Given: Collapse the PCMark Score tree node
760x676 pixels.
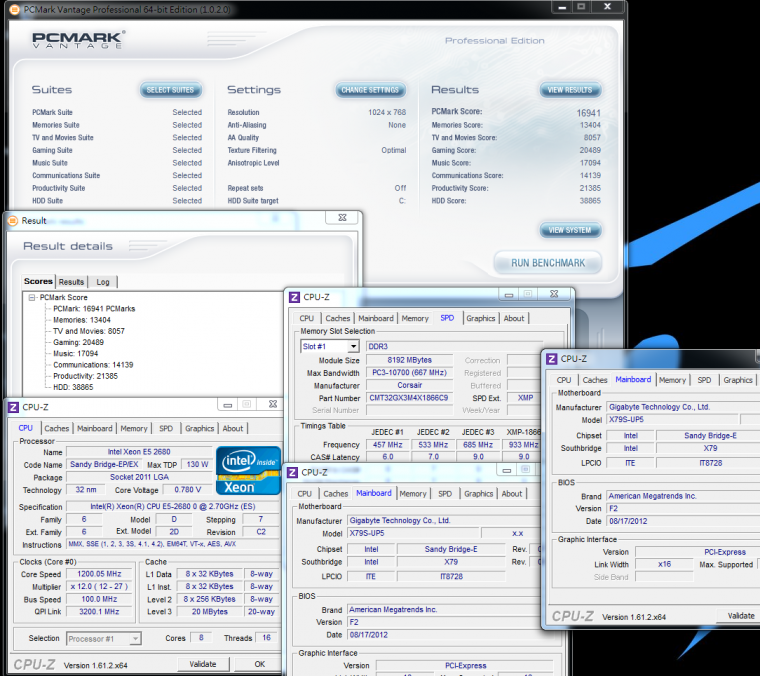Looking at the screenshot, I should pos(33,297).
